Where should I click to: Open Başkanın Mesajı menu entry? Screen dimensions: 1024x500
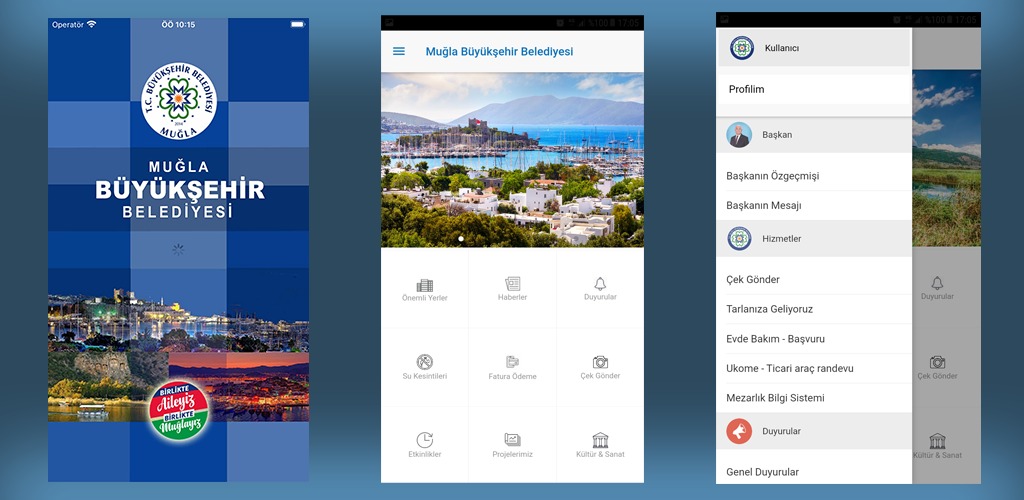pyautogui.click(x=814, y=206)
